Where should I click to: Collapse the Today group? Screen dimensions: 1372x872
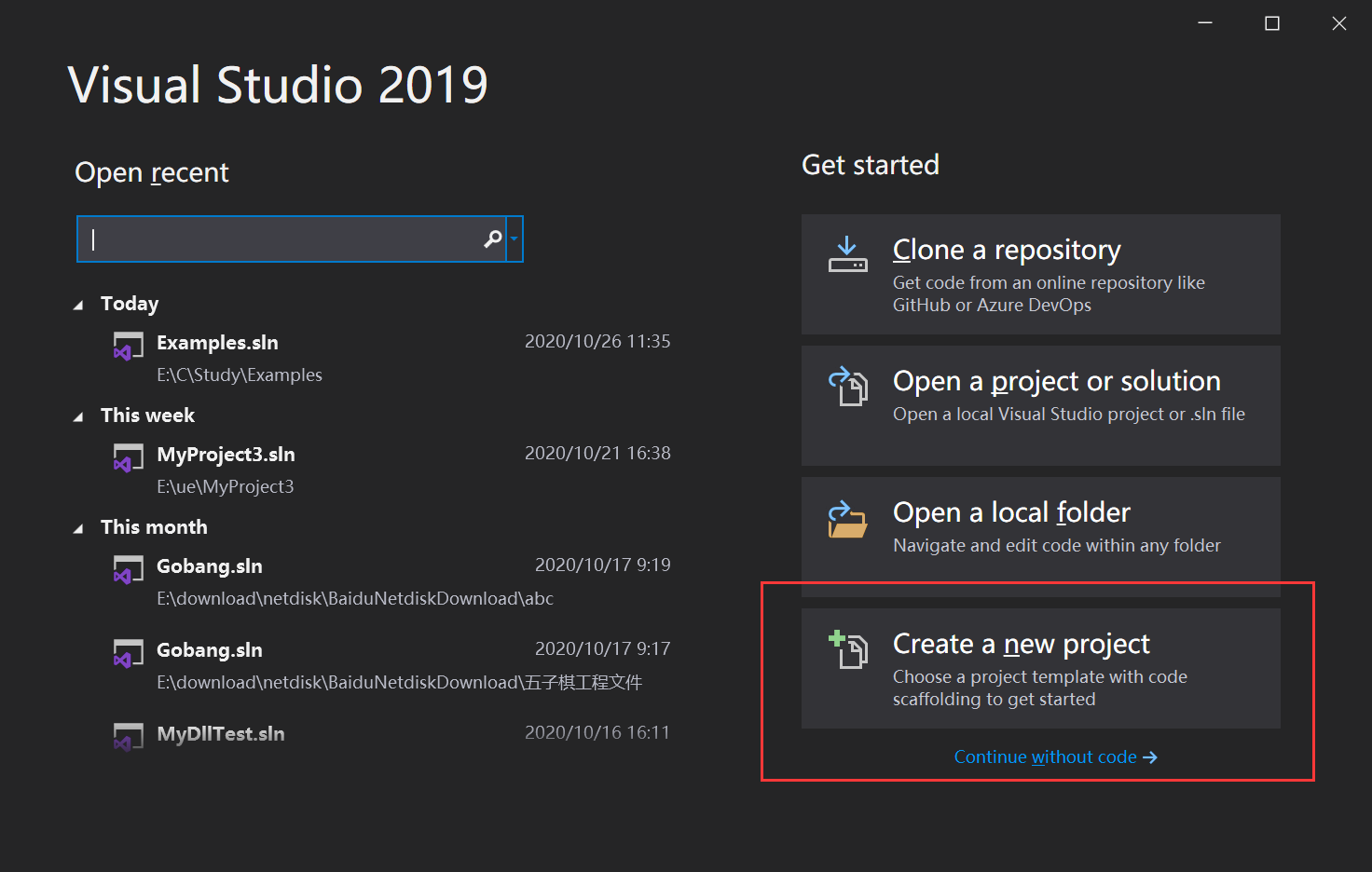(x=78, y=305)
